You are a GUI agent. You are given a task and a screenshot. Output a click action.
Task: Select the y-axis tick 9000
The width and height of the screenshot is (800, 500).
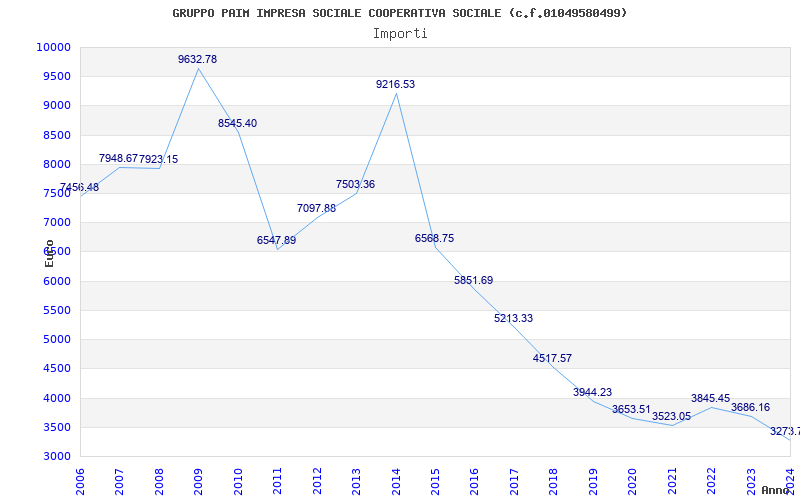click(56, 106)
